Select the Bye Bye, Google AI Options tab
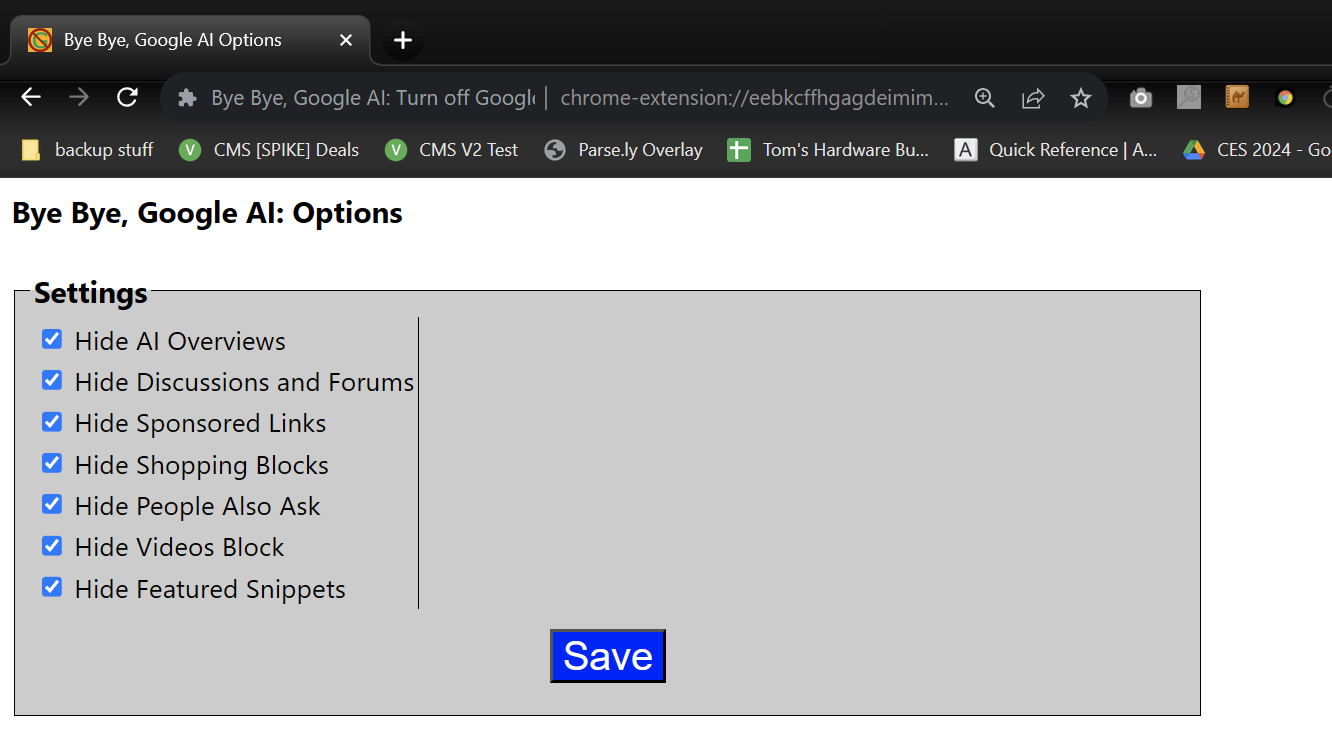1332x746 pixels. (x=190, y=40)
